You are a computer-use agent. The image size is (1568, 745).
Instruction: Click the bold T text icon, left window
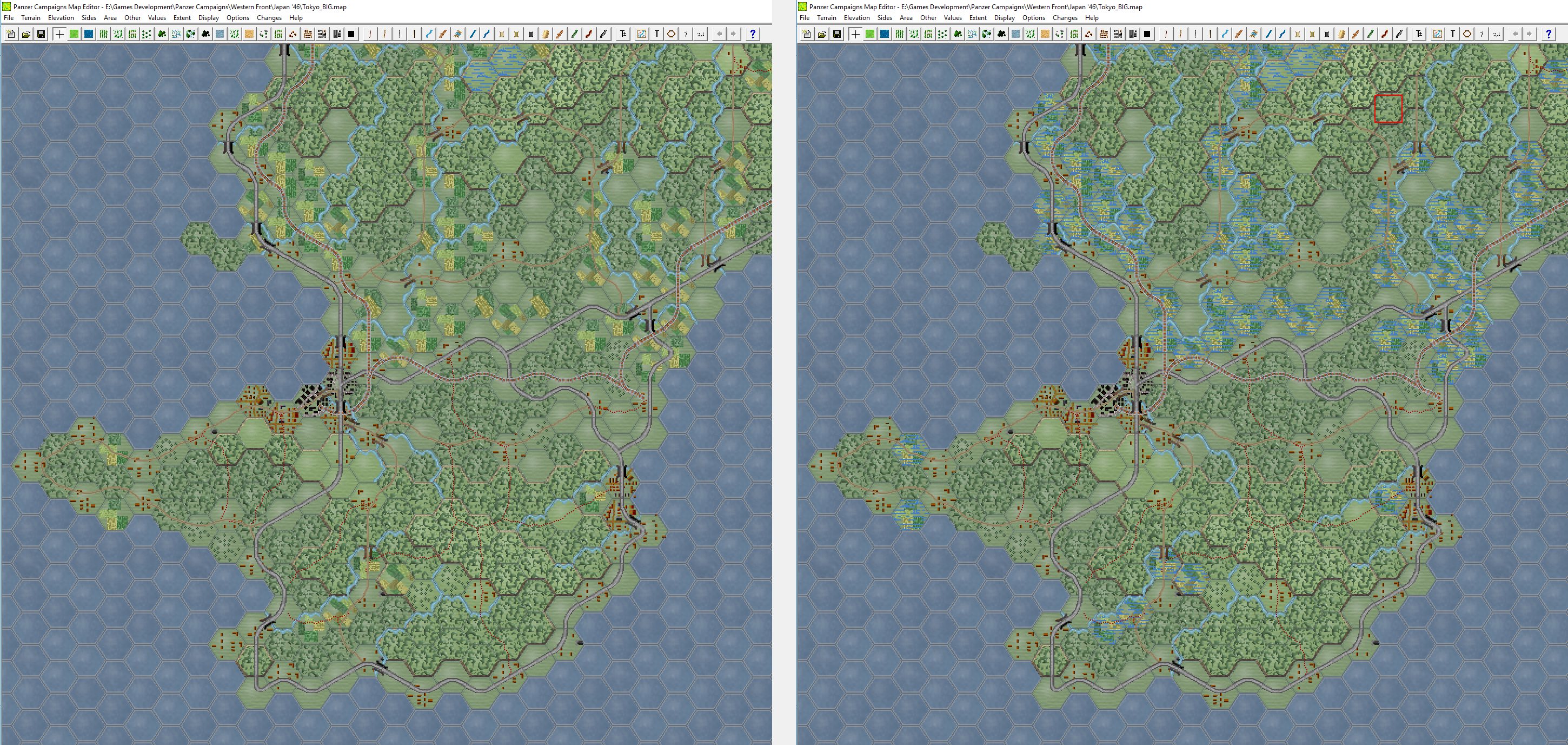coord(657,34)
